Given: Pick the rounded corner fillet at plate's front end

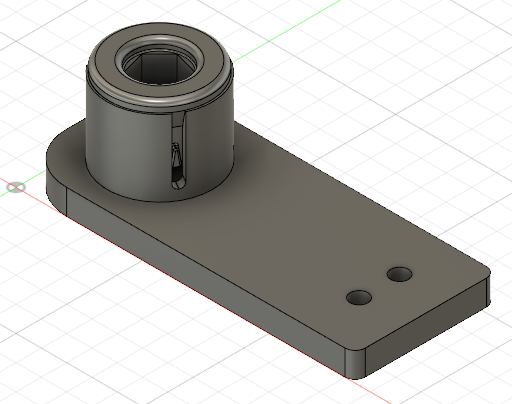Looking at the screenshot, I should pos(355,364).
